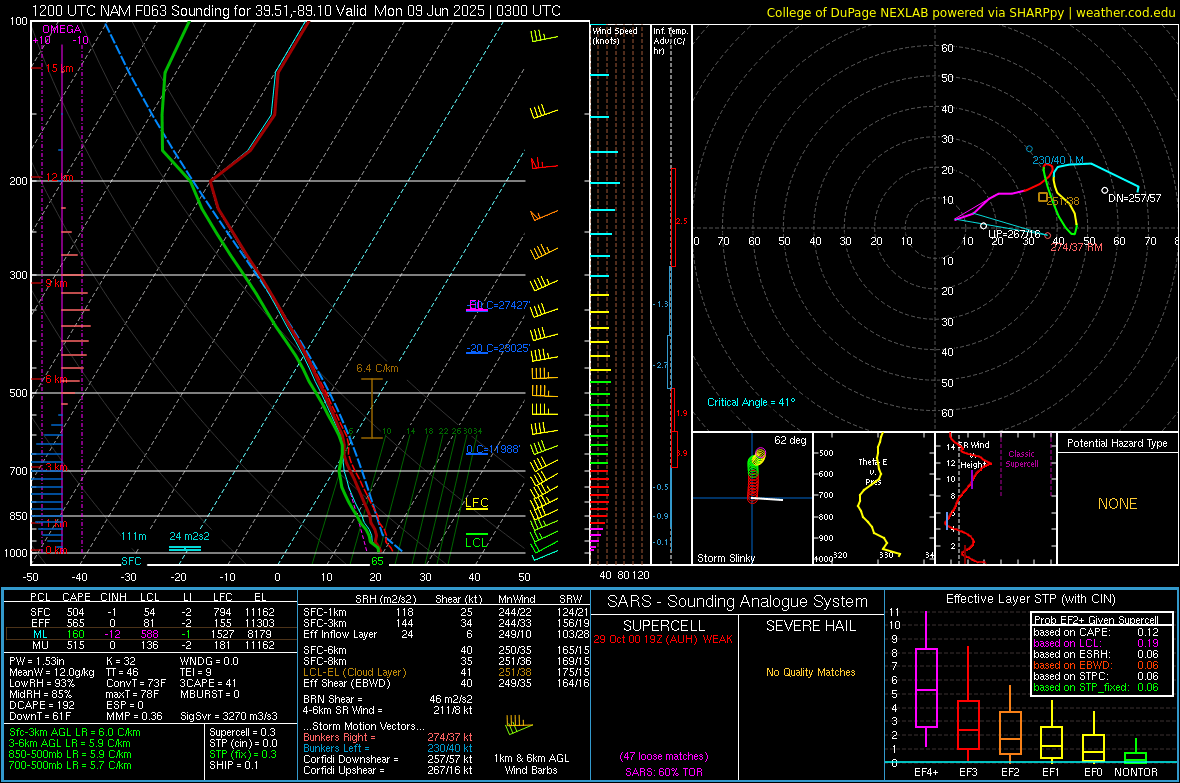
Task: Click the MeanW = 12.0g/kg value
Action: point(52,672)
